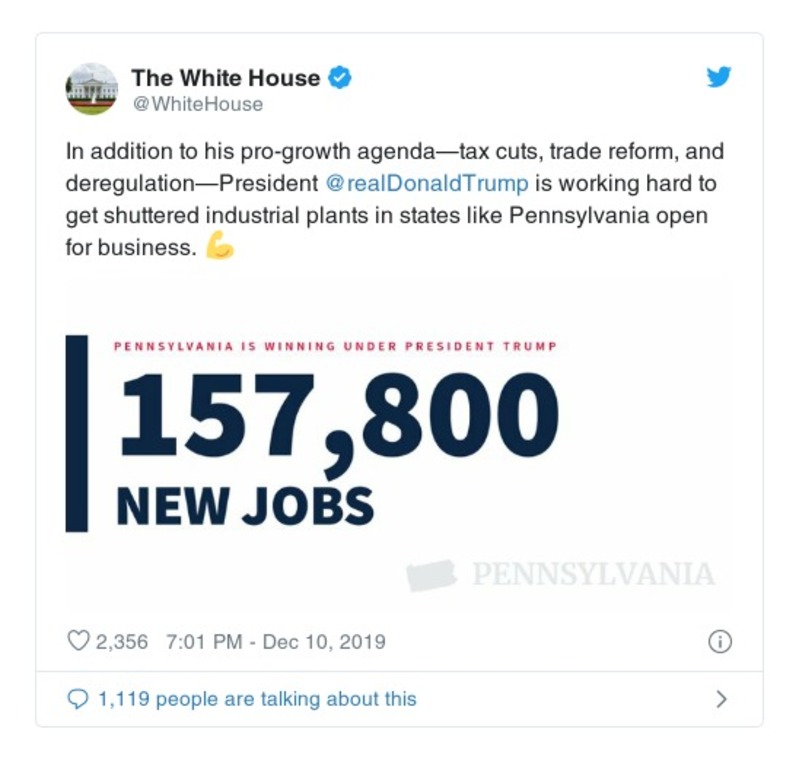The height and width of the screenshot is (764, 799).
Task: Click the White House profile avatar
Action: point(92,89)
